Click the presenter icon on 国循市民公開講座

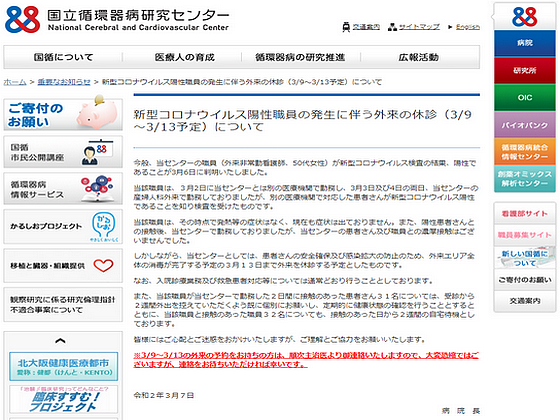click(x=97, y=152)
